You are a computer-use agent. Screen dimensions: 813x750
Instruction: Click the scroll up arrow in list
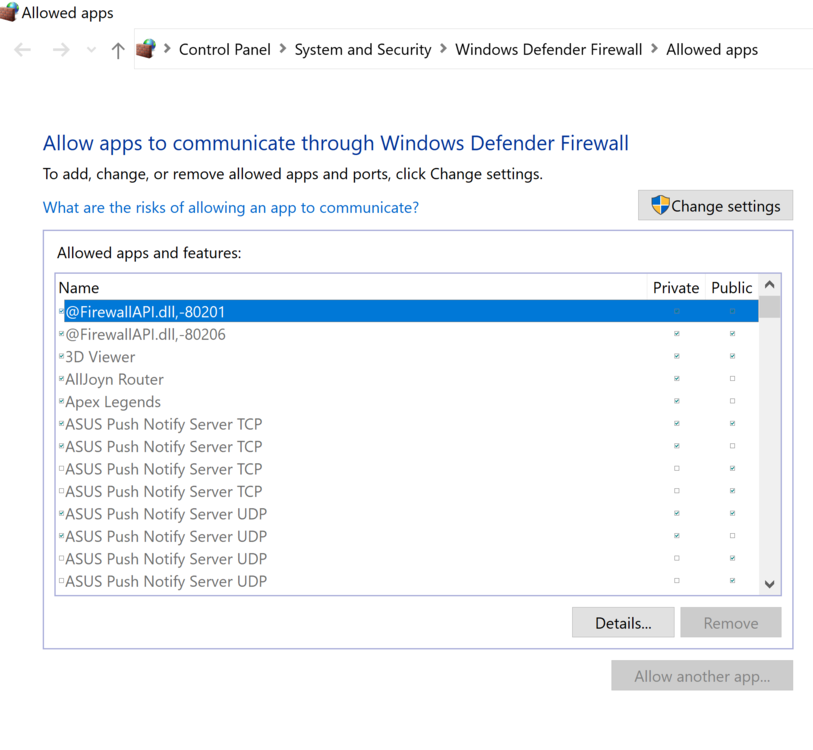click(769, 286)
